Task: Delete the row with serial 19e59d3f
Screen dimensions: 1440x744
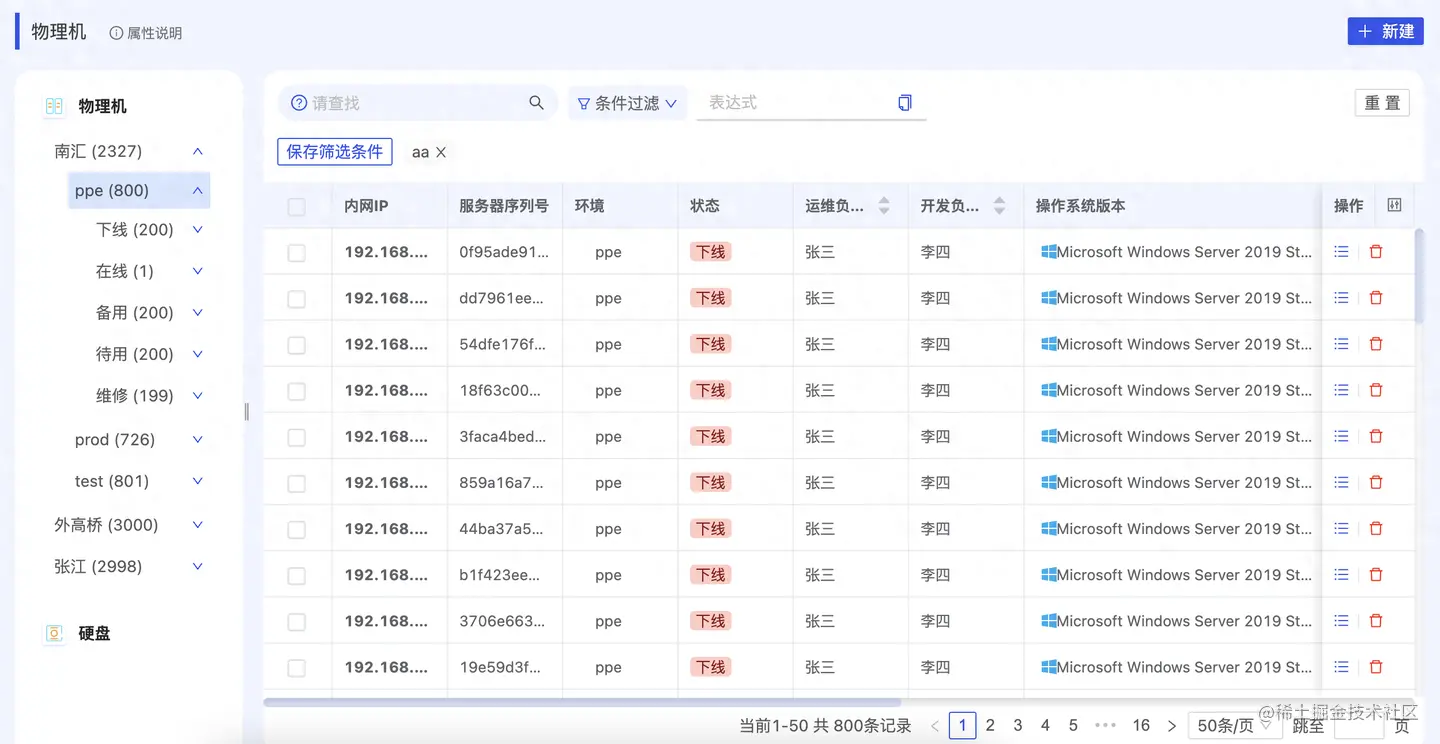Action: click(1376, 667)
